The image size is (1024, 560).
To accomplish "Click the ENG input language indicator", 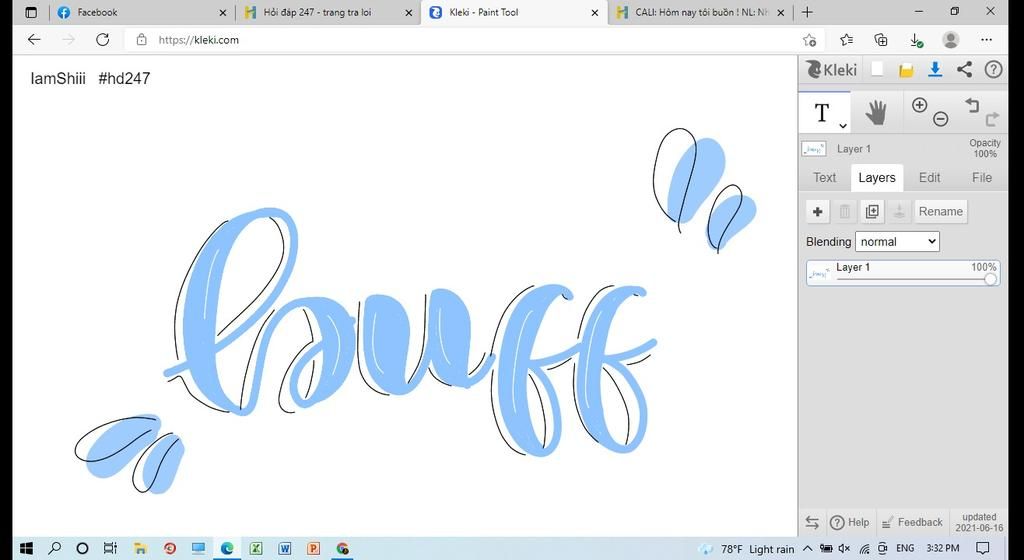I will [x=905, y=548].
